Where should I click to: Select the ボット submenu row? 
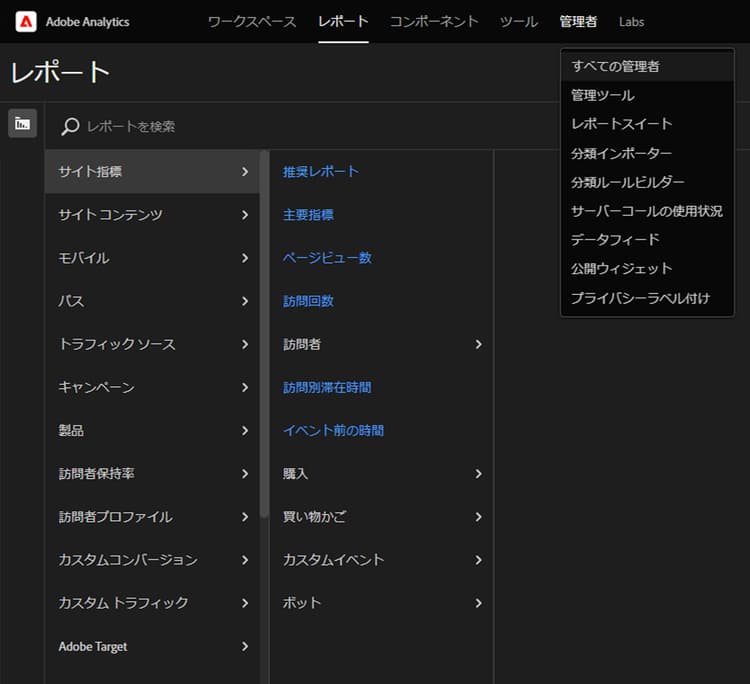[382, 603]
